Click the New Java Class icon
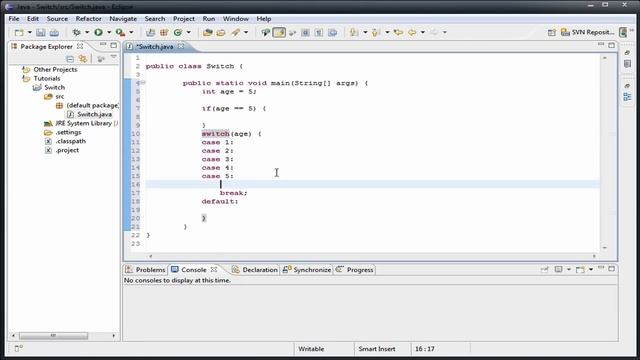Viewport: 640px width, 360px height. click(178, 32)
